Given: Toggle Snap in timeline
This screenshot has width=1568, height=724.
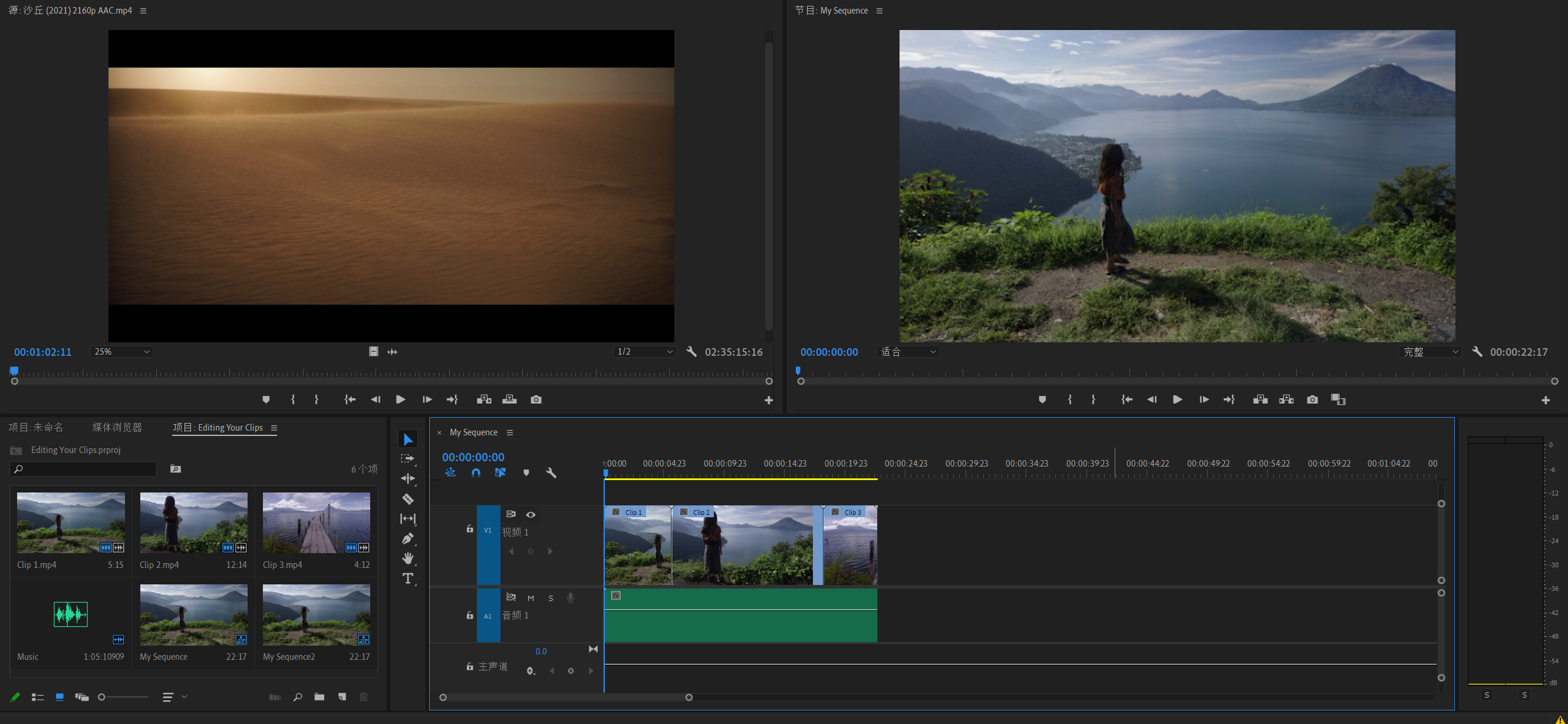Looking at the screenshot, I should click(x=476, y=472).
